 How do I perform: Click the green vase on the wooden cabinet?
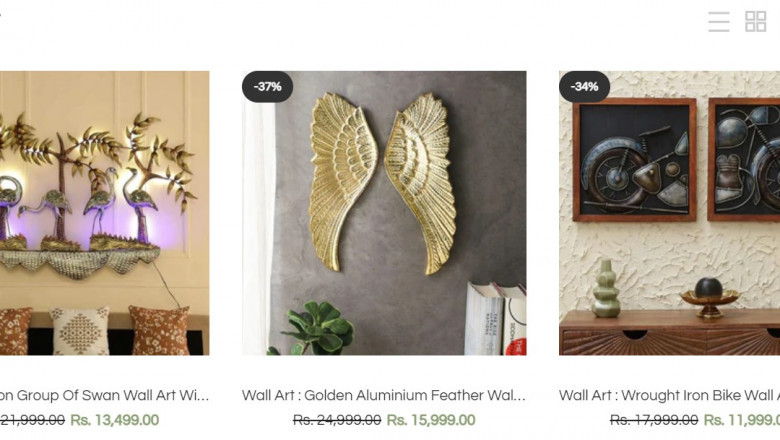click(606, 289)
